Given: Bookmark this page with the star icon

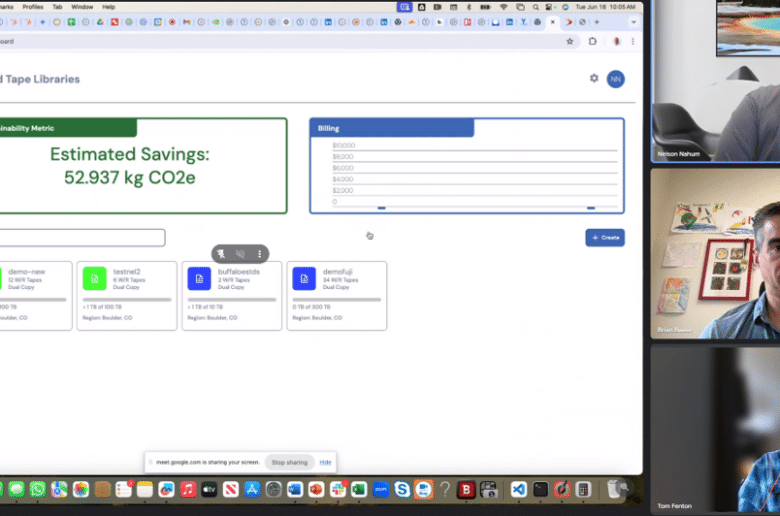Looking at the screenshot, I should 570,41.
